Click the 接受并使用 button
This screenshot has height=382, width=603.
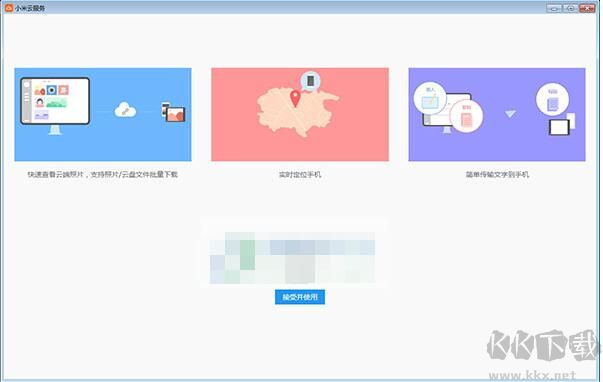[x=300, y=297]
